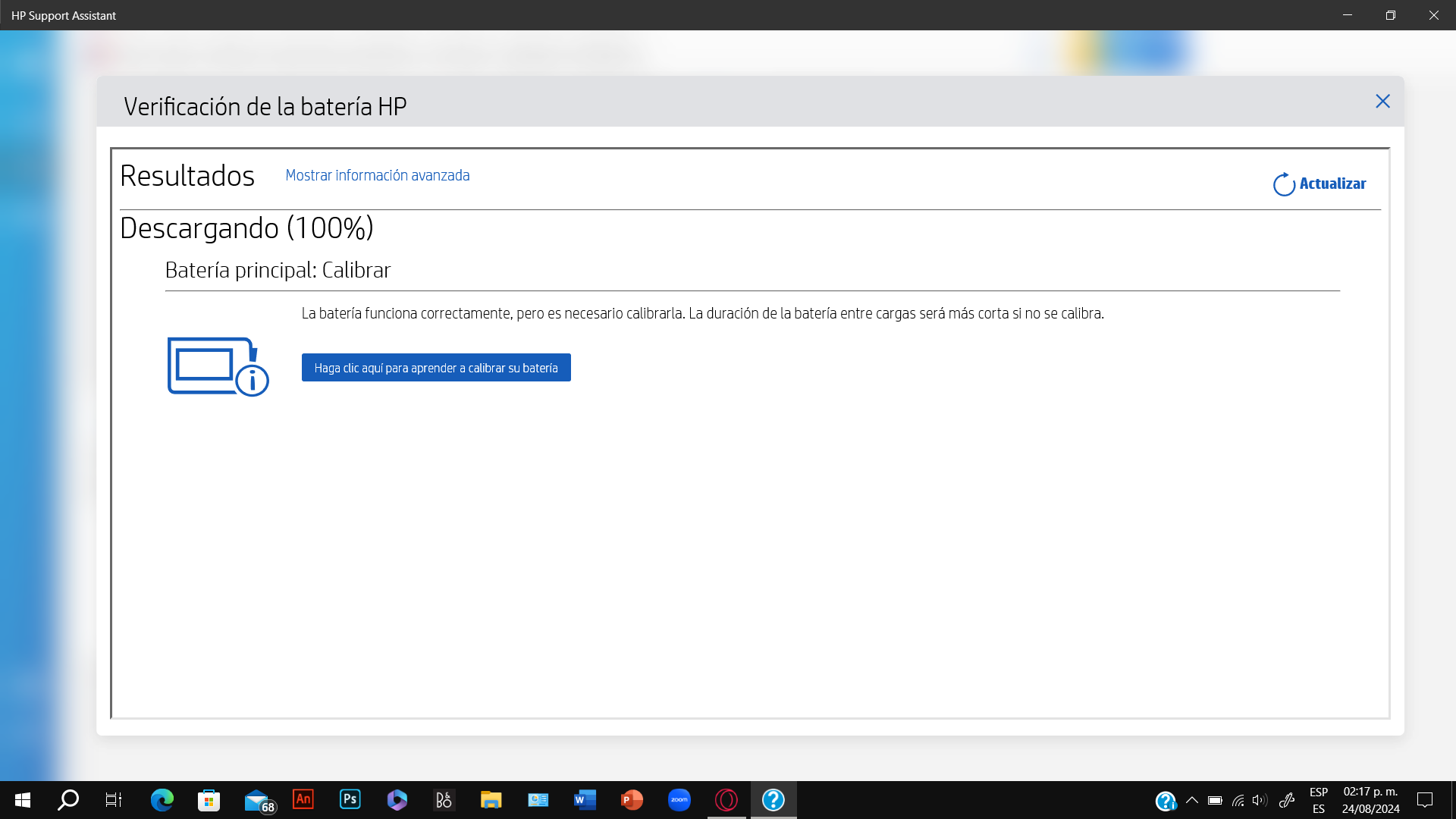Viewport: 1456px width, 819px height.
Task: Open the Mail app with 68 badge
Action: pyautogui.click(x=257, y=799)
